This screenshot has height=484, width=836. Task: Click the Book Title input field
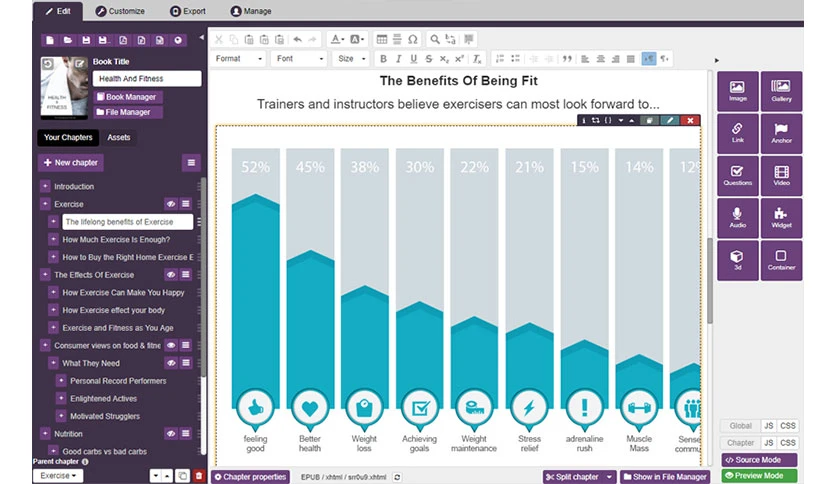tap(147, 78)
